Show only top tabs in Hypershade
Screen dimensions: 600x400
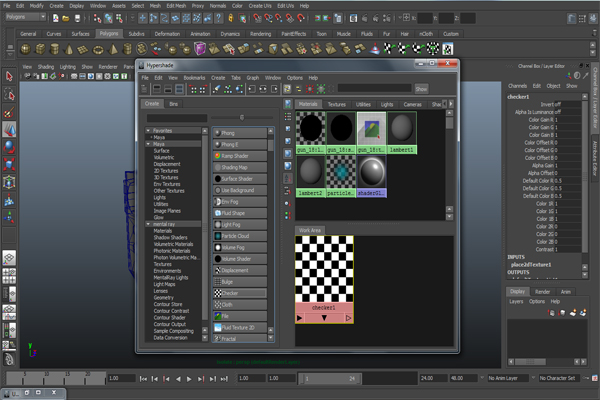point(157,89)
